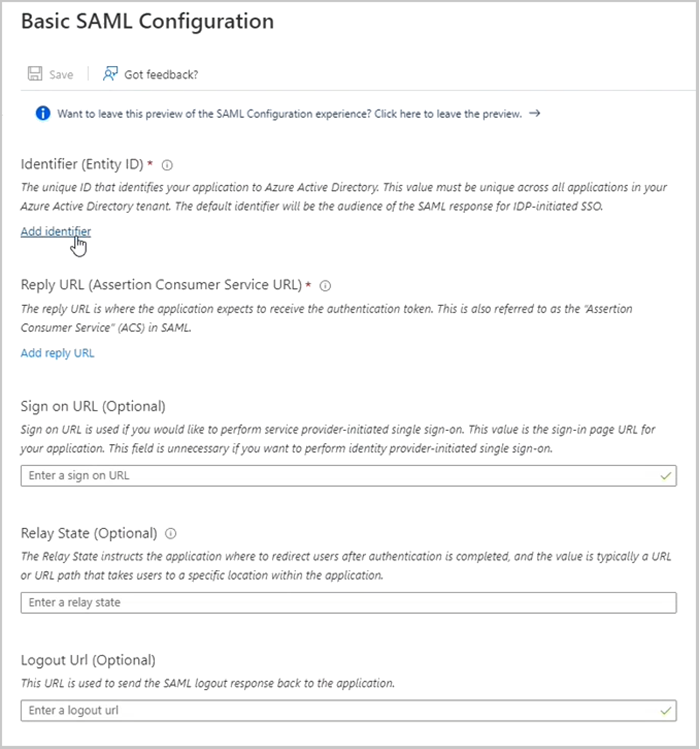The image size is (700, 749).
Task: Open the 'Got feedback?' text link
Action: tap(161, 74)
